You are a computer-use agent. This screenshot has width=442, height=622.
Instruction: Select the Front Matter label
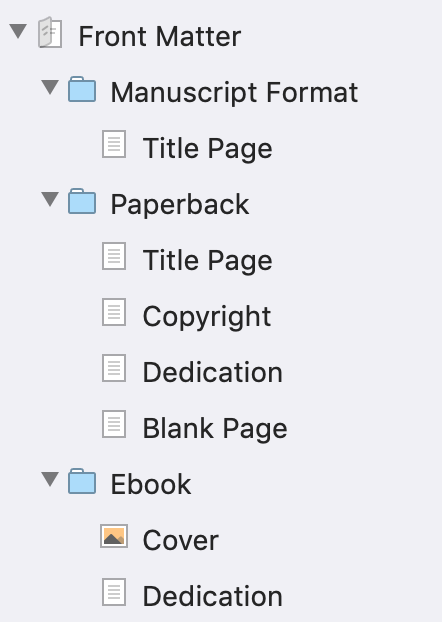160,36
